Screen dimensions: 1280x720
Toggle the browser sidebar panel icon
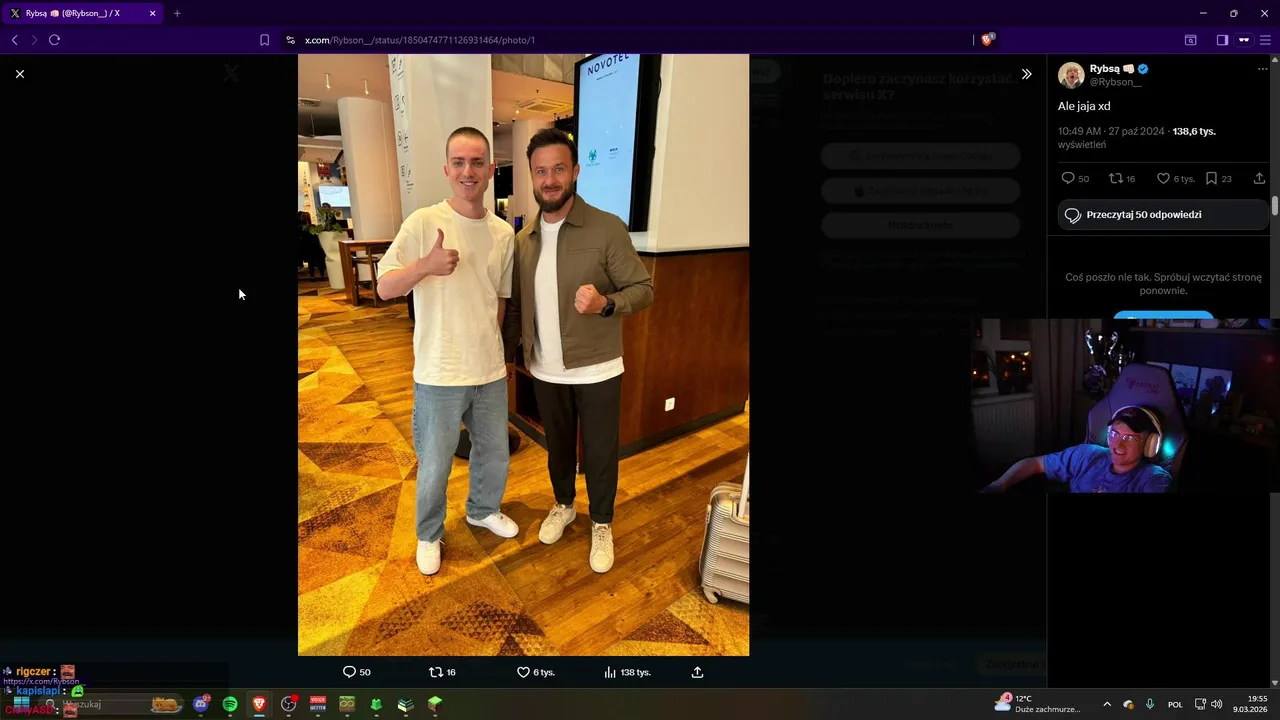pyautogui.click(x=1222, y=40)
